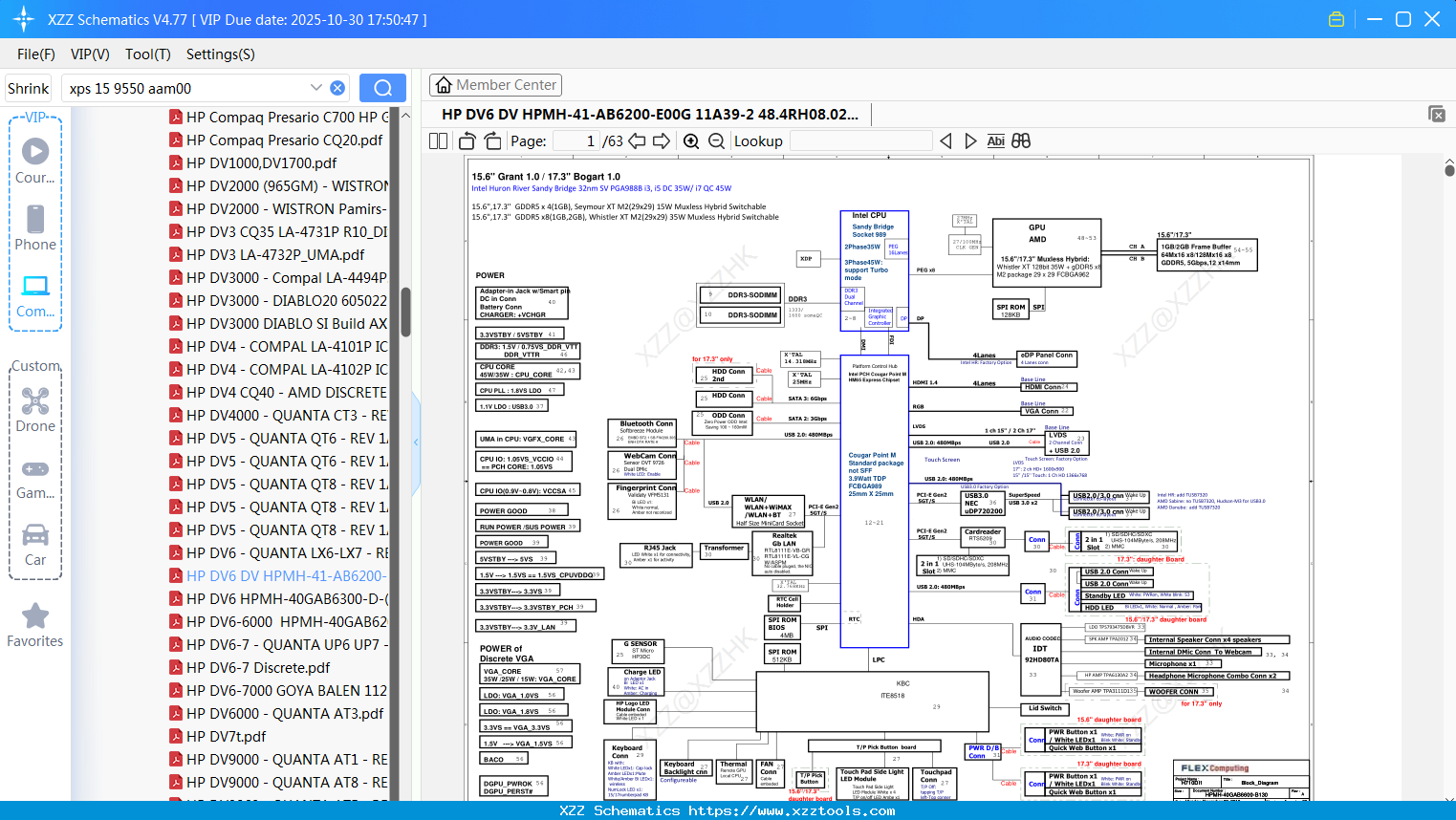The image size is (1456, 820).
Task: Click the file list scroll-up arrow
Action: [x=405, y=116]
